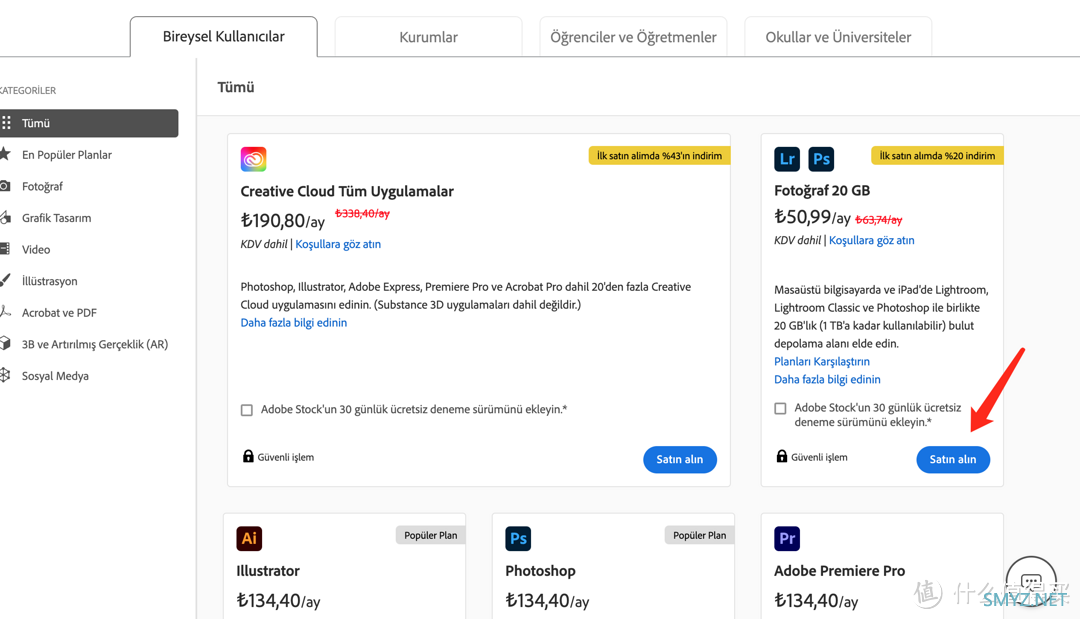Open the Kurumlar tab
This screenshot has height=619, width=1080.
tap(428, 37)
